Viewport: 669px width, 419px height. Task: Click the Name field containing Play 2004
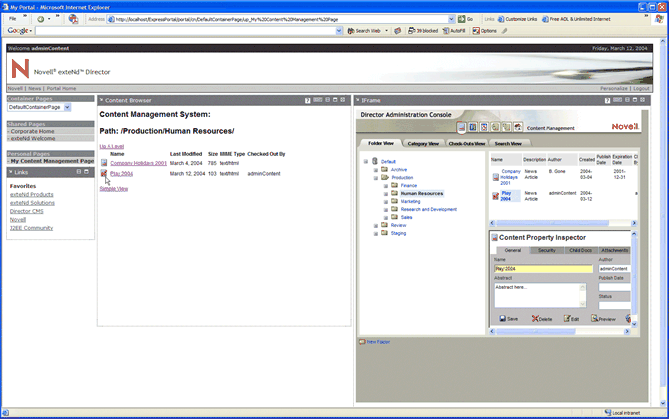coord(543,269)
